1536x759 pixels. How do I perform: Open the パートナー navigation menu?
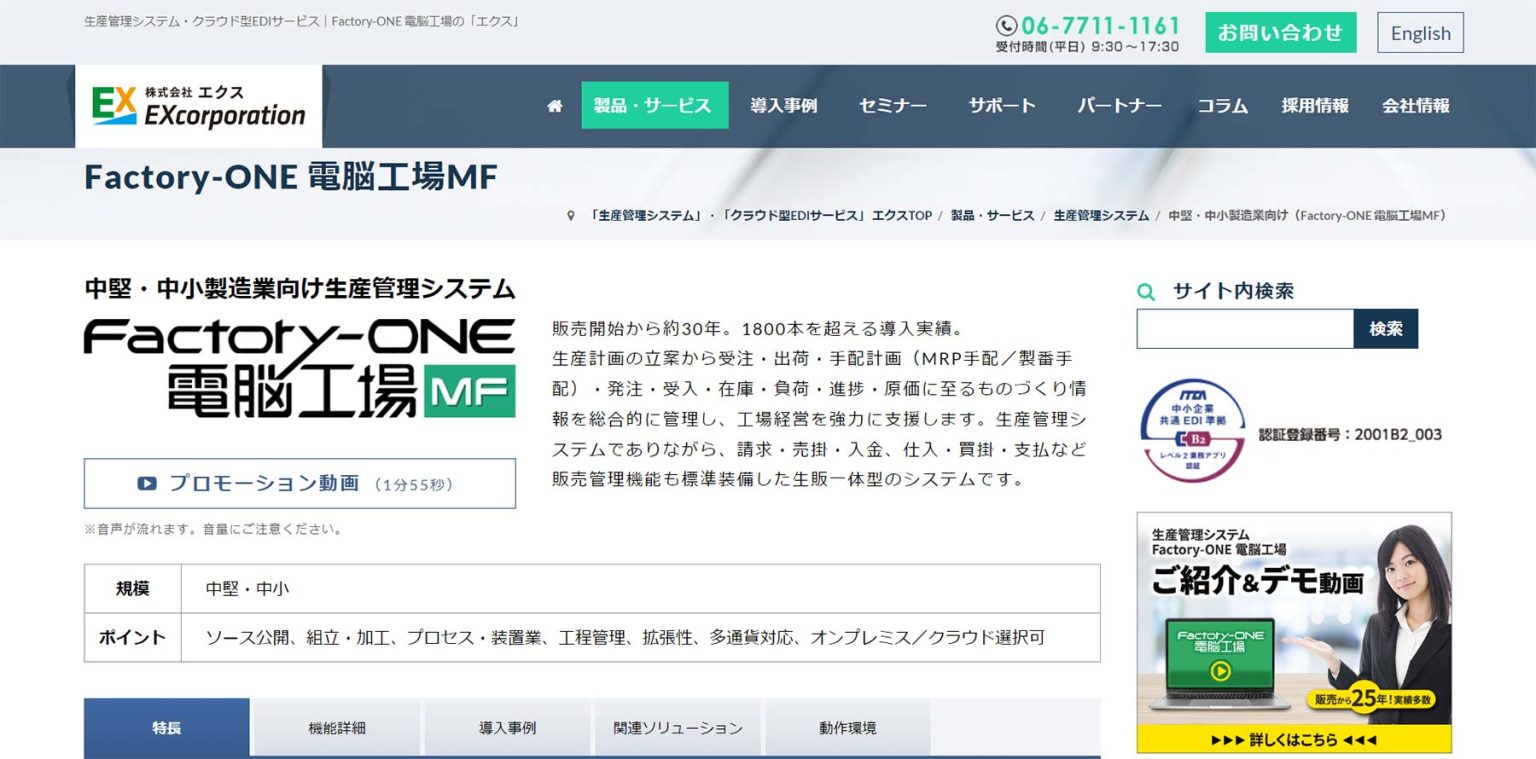click(1119, 105)
